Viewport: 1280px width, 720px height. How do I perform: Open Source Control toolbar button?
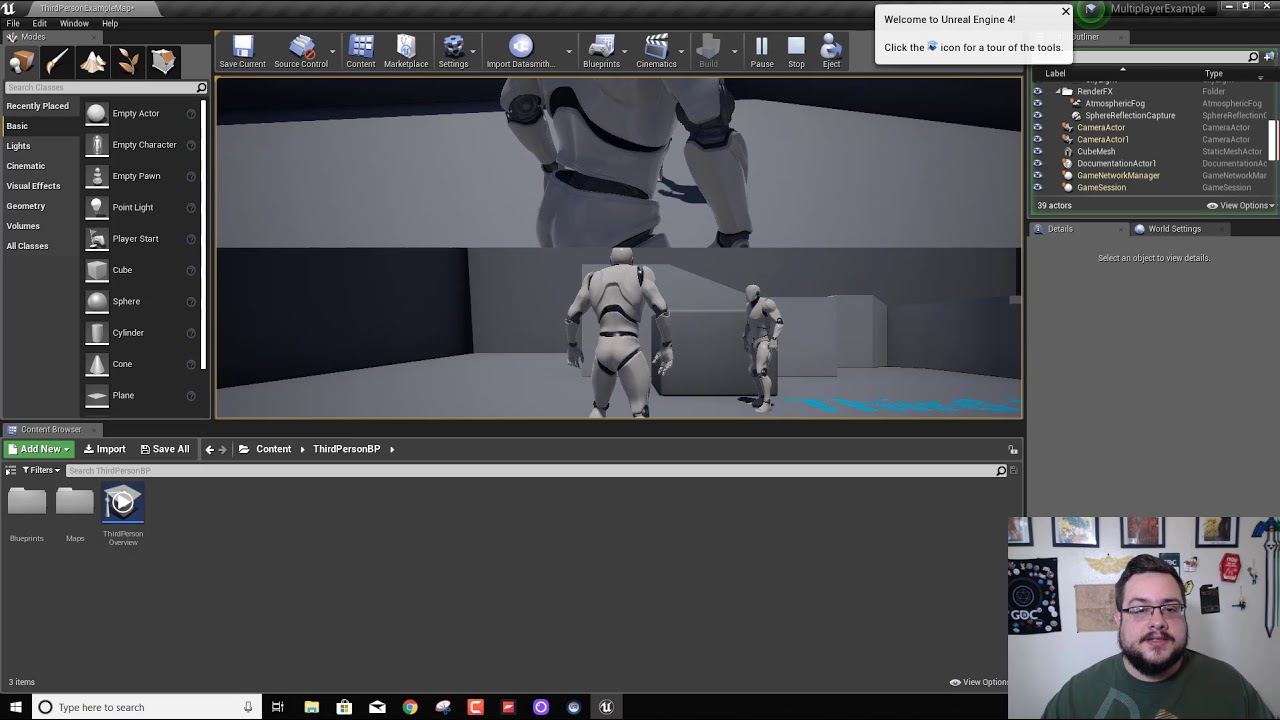301,52
